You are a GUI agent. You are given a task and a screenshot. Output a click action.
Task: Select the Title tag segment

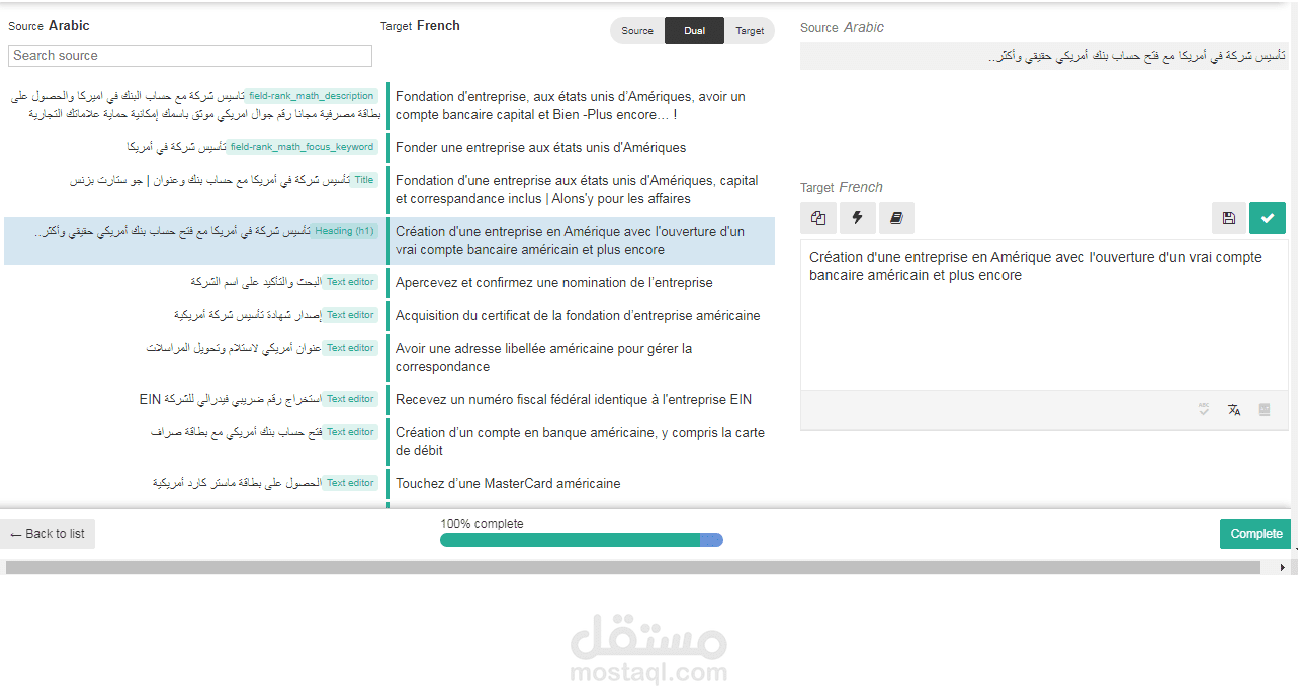pos(364,180)
